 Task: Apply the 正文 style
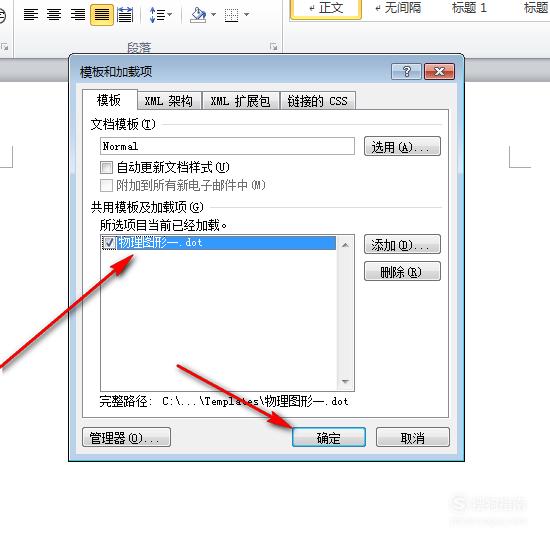[x=326, y=8]
